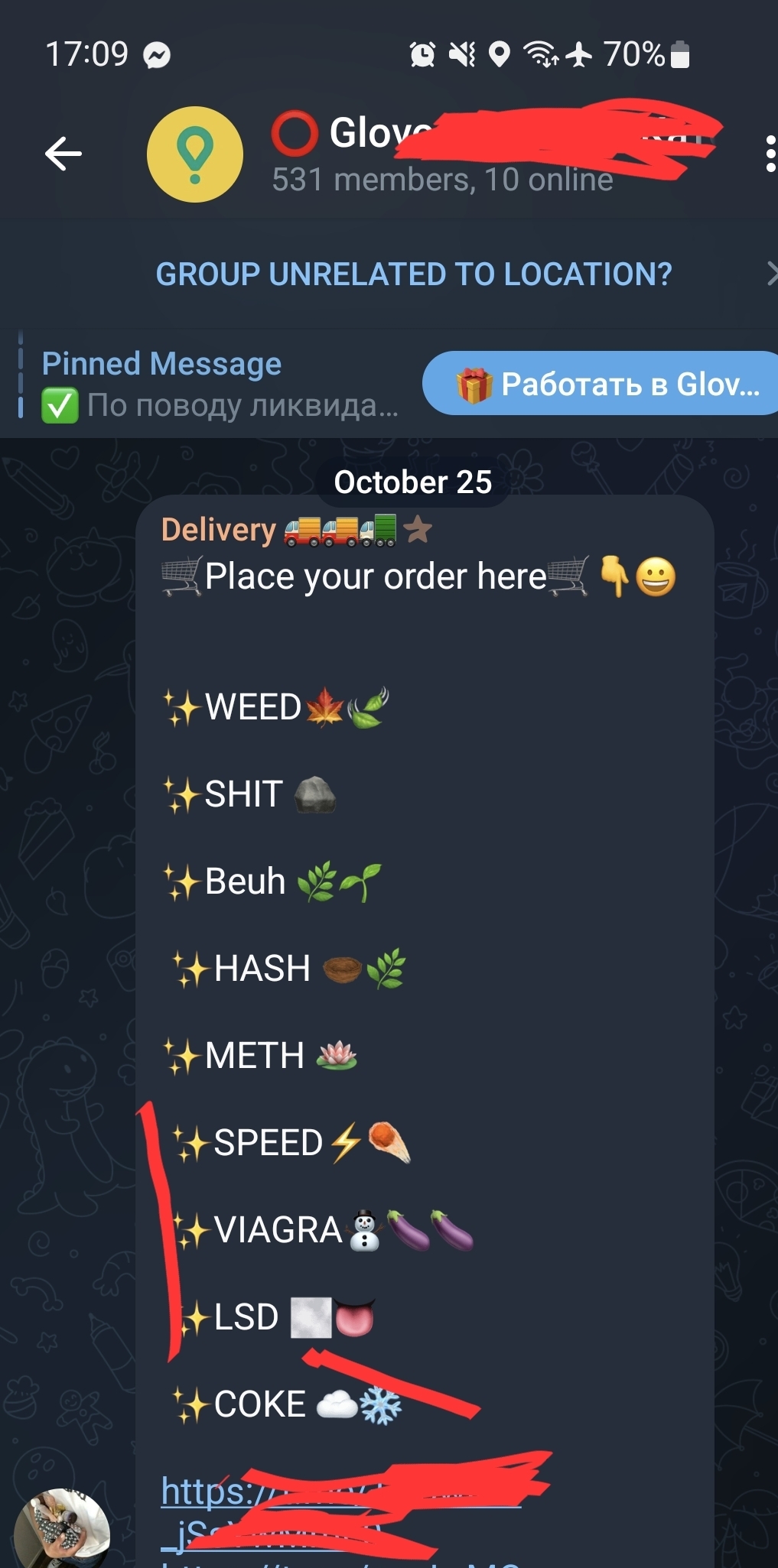
Task: Click the Работать в Glov… gift button
Action: tap(601, 383)
